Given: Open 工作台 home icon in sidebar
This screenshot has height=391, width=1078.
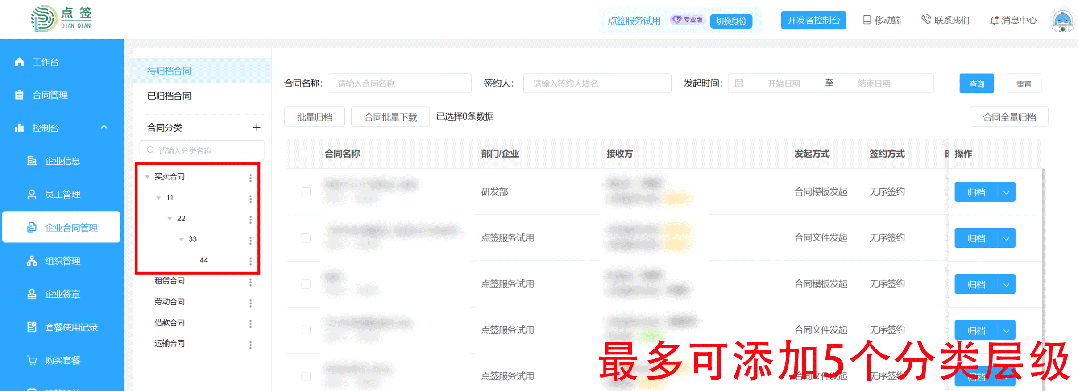Looking at the screenshot, I should [19, 62].
